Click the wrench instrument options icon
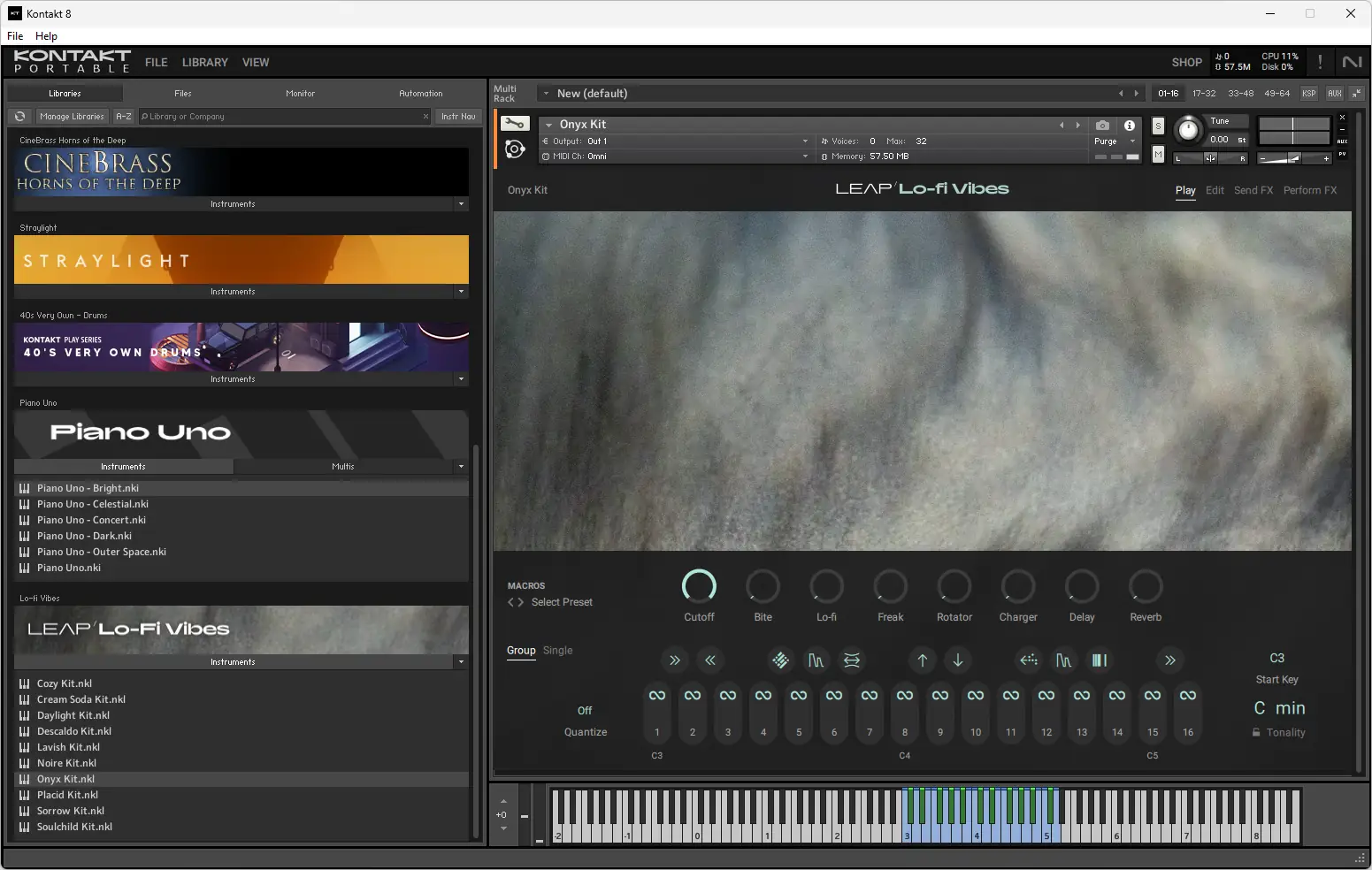 tap(516, 124)
